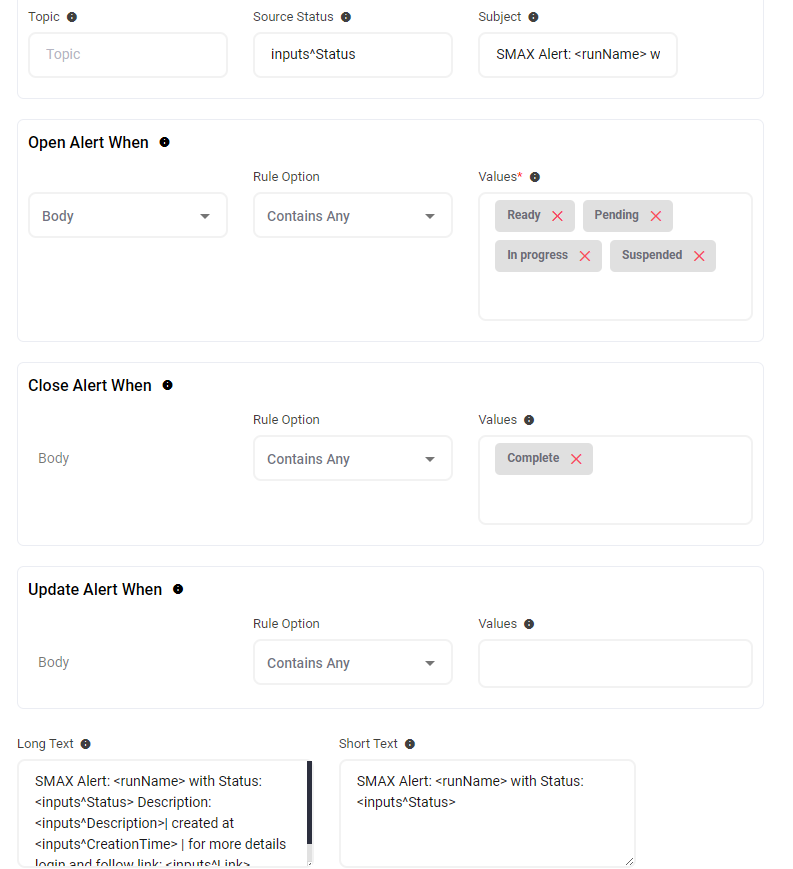Click info icon beside Source Status
The image size is (793, 869).
(x=346, y=17)
